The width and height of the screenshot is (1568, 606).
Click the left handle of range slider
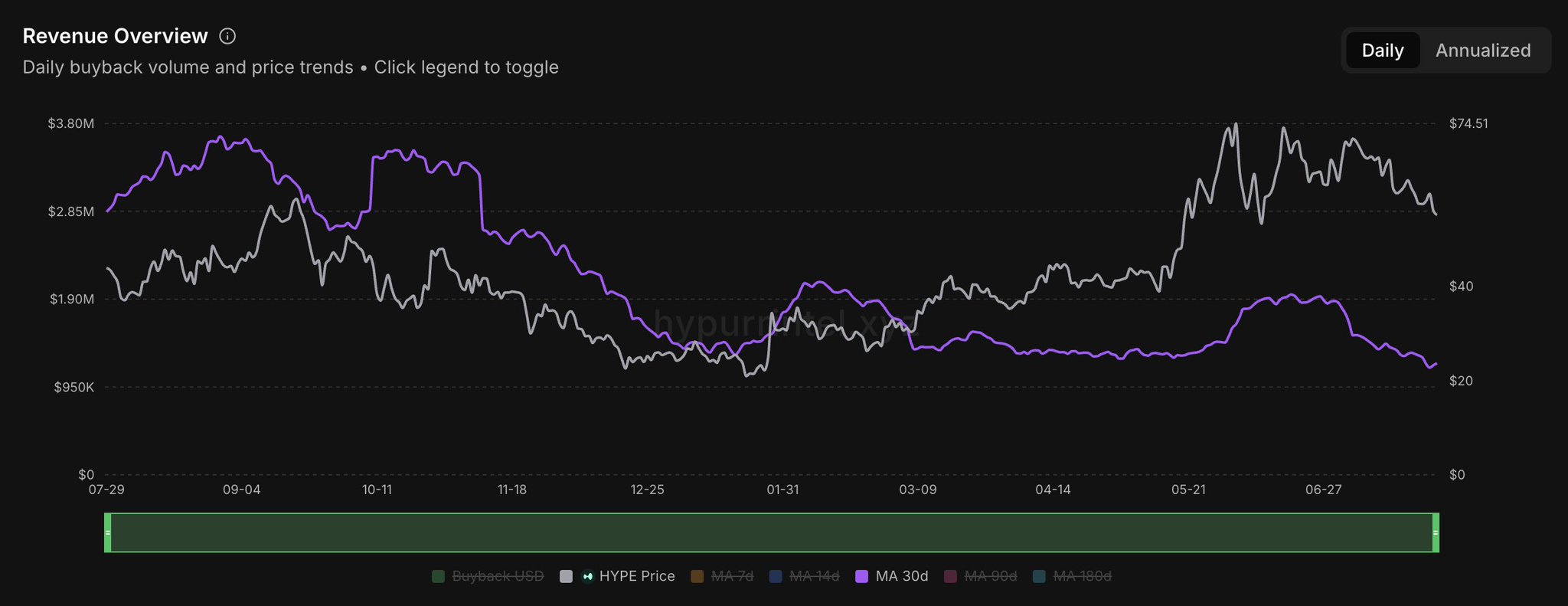[x=108, y=532]
